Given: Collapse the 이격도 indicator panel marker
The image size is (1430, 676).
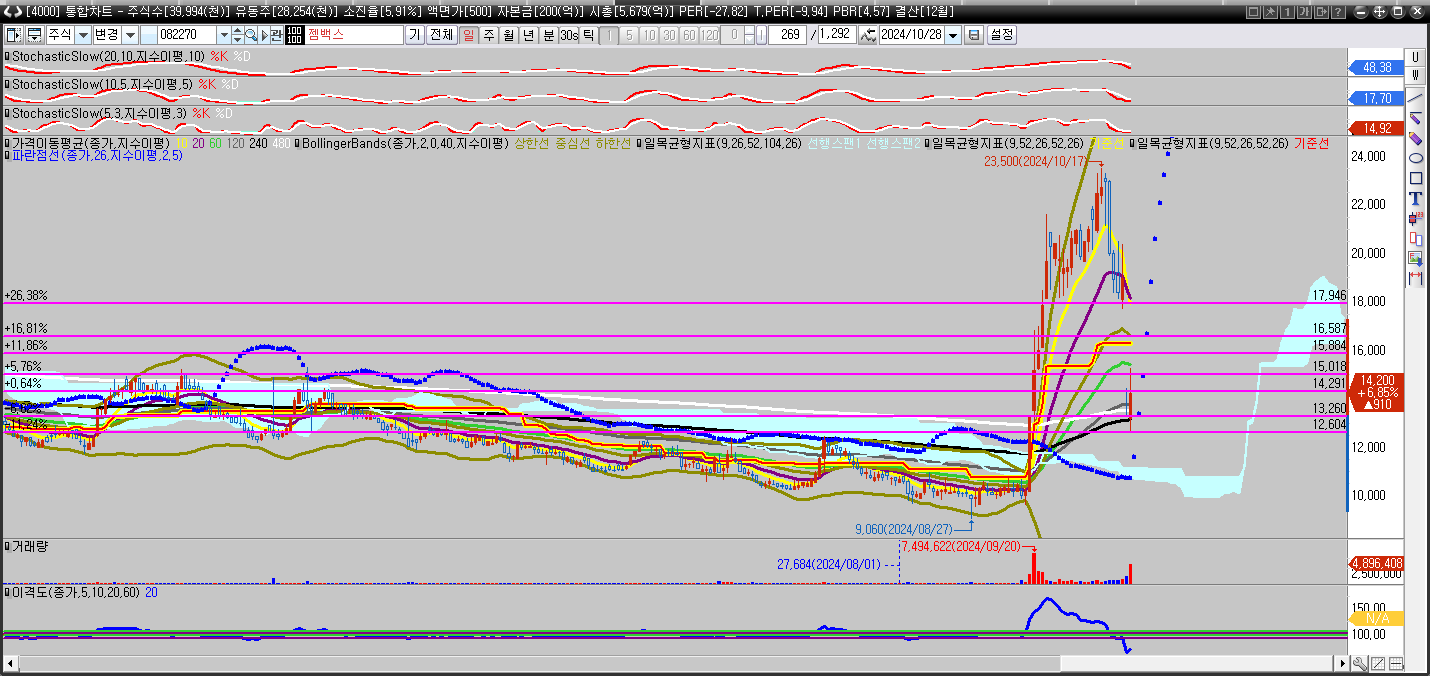Looking at the screenshot, I should point(7,593).
